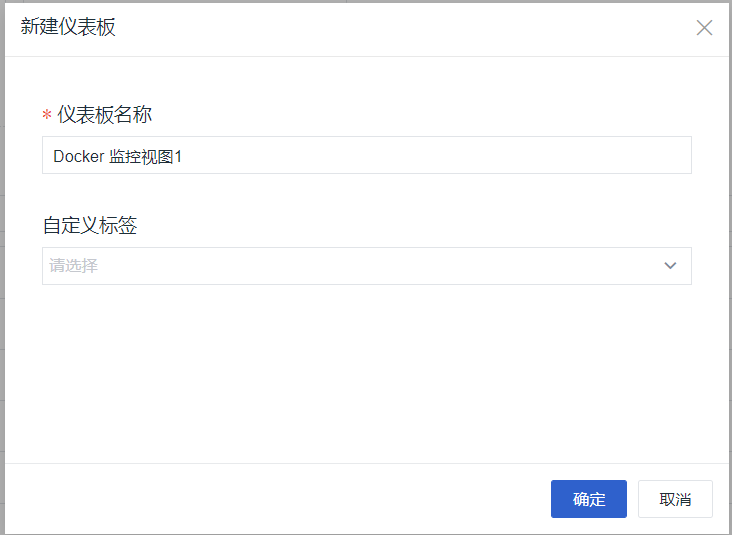The image size is (732, 535).
Task: Click the dialog header area beside title
Action: pyautogui.click(x=401, y=28)
